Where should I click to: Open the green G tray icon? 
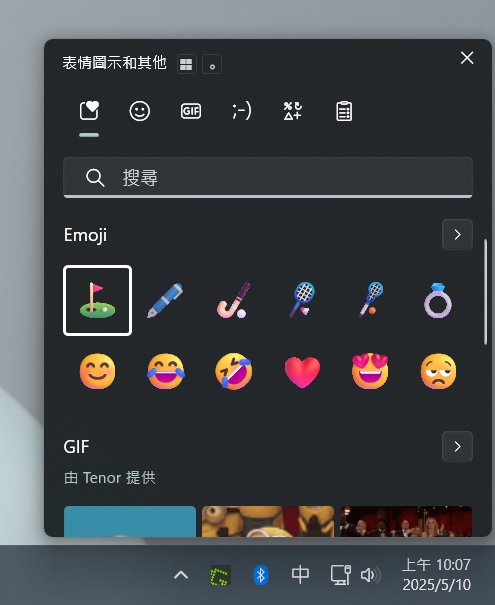tap(220, 575)
